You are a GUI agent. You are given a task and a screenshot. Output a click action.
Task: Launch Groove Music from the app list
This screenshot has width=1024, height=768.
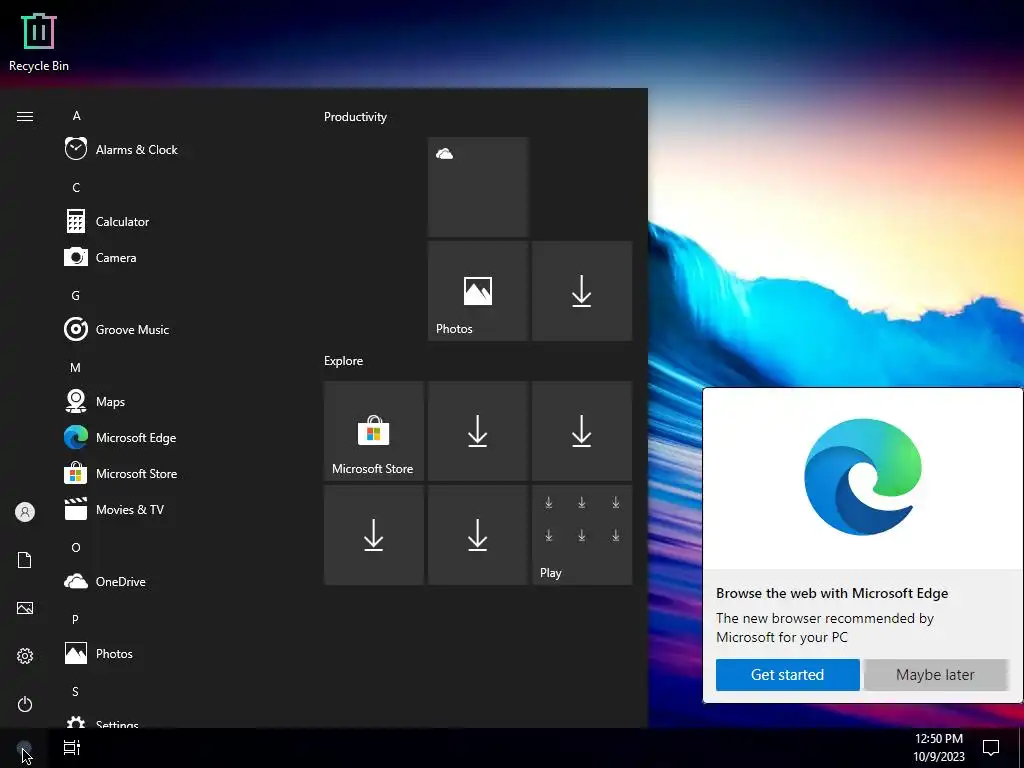tap(117, 329)
